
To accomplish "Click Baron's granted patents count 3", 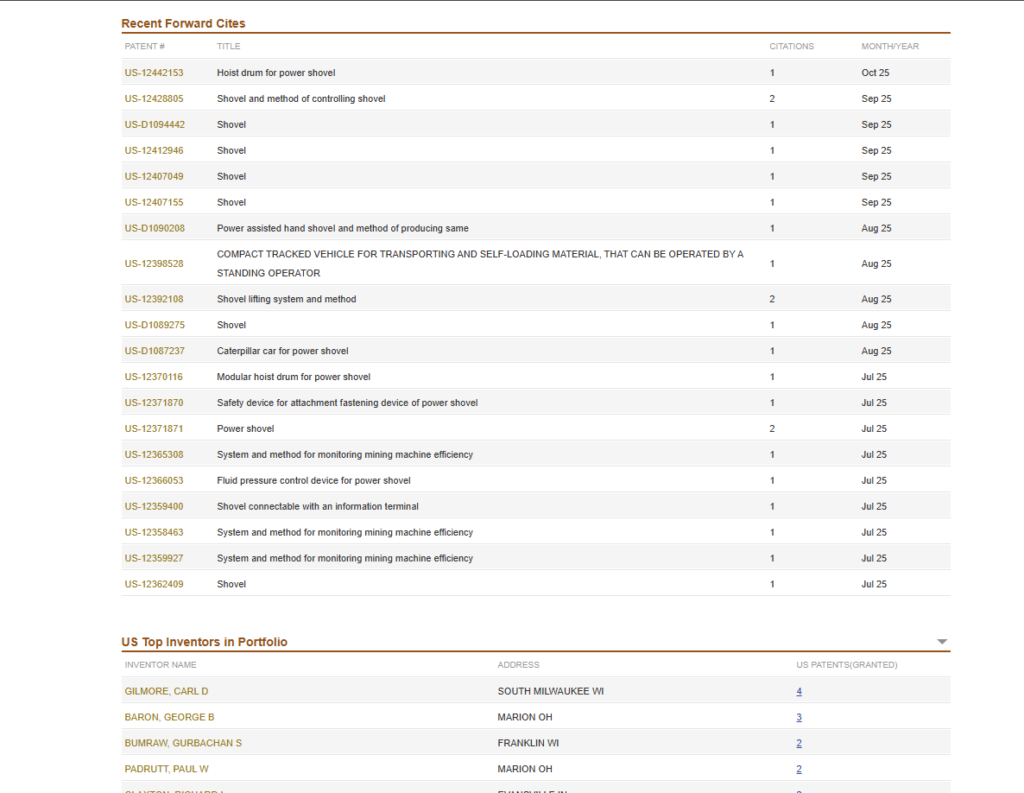I will coord(799,718).
